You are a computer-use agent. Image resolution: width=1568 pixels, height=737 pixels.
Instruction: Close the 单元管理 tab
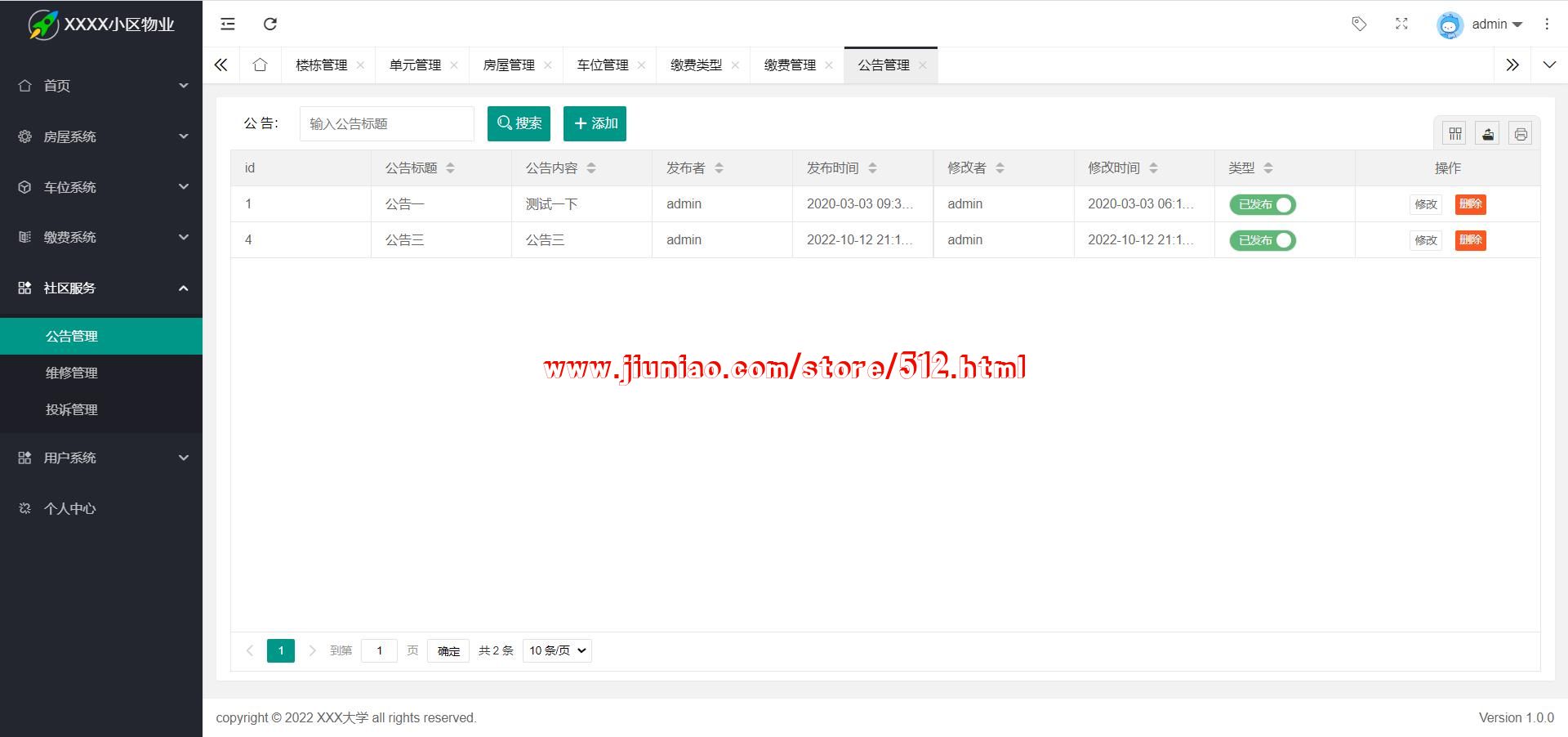[454, 65]
